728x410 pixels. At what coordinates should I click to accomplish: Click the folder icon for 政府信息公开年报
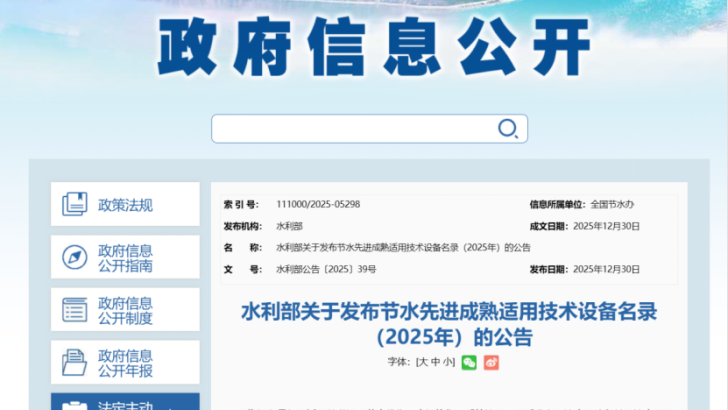(x=74, y=362)
